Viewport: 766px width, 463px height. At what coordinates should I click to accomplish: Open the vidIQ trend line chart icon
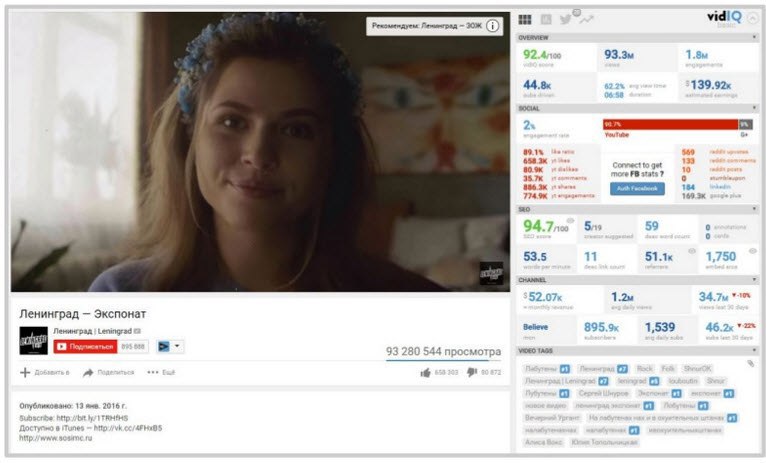tap(586, 20)
